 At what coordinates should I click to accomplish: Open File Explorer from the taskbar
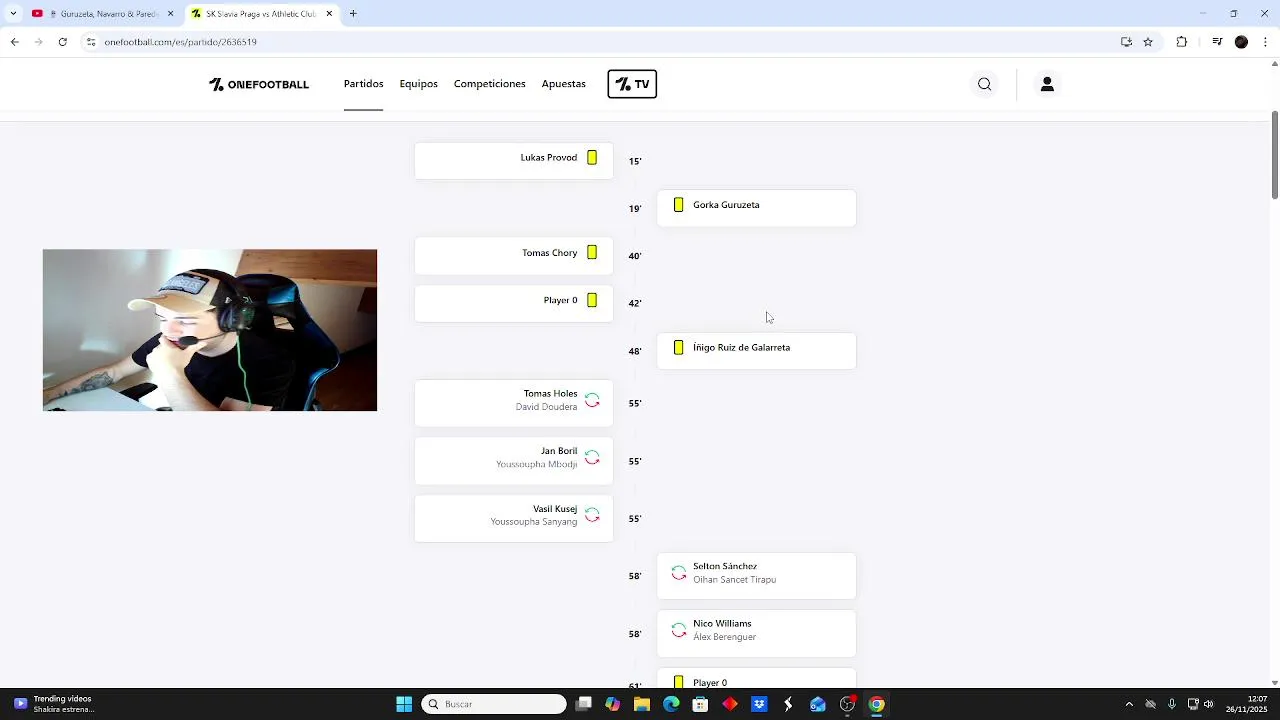point(642,704)
